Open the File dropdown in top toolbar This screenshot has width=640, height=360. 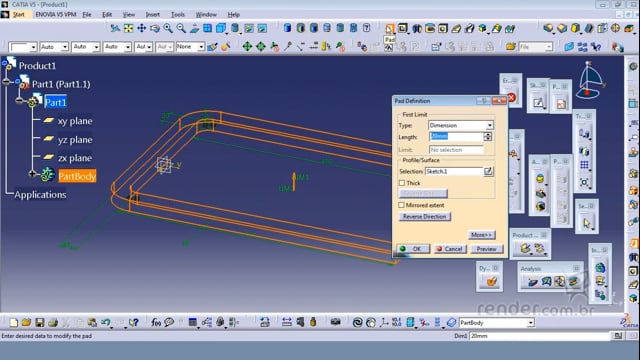click(x=549, y=47)
